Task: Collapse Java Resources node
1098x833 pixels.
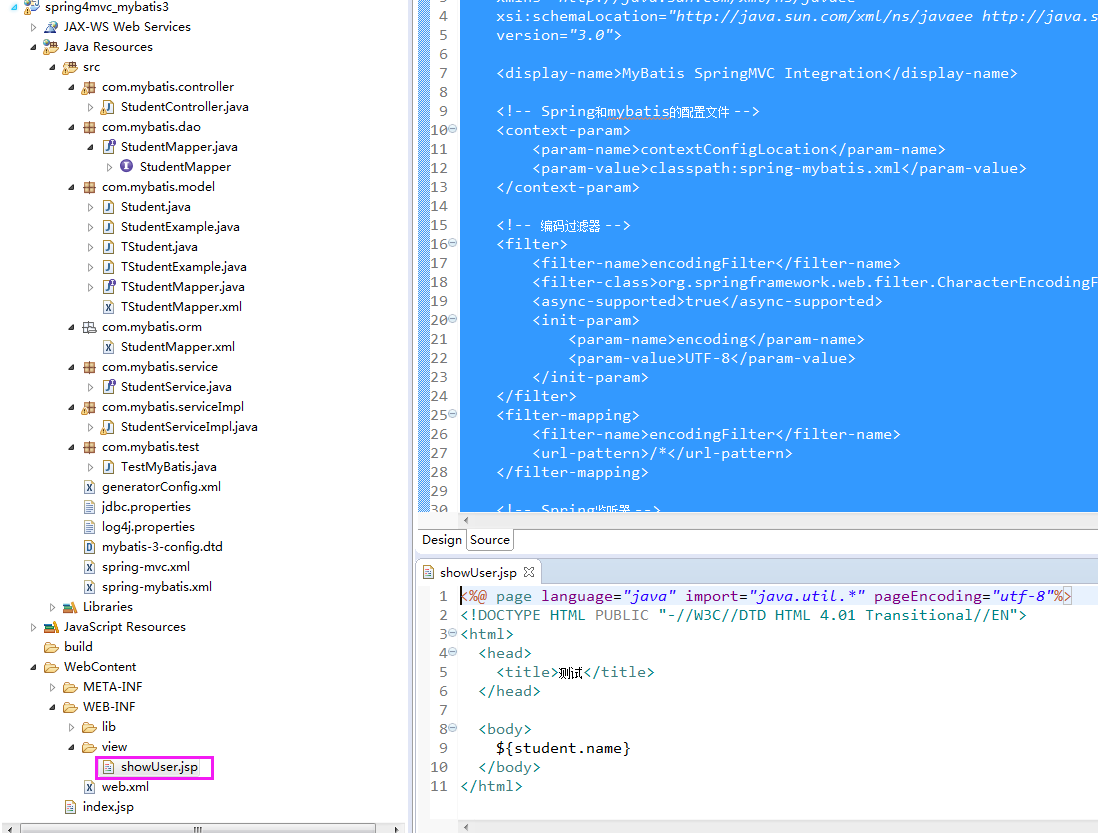Action: [x=33, y=47]
